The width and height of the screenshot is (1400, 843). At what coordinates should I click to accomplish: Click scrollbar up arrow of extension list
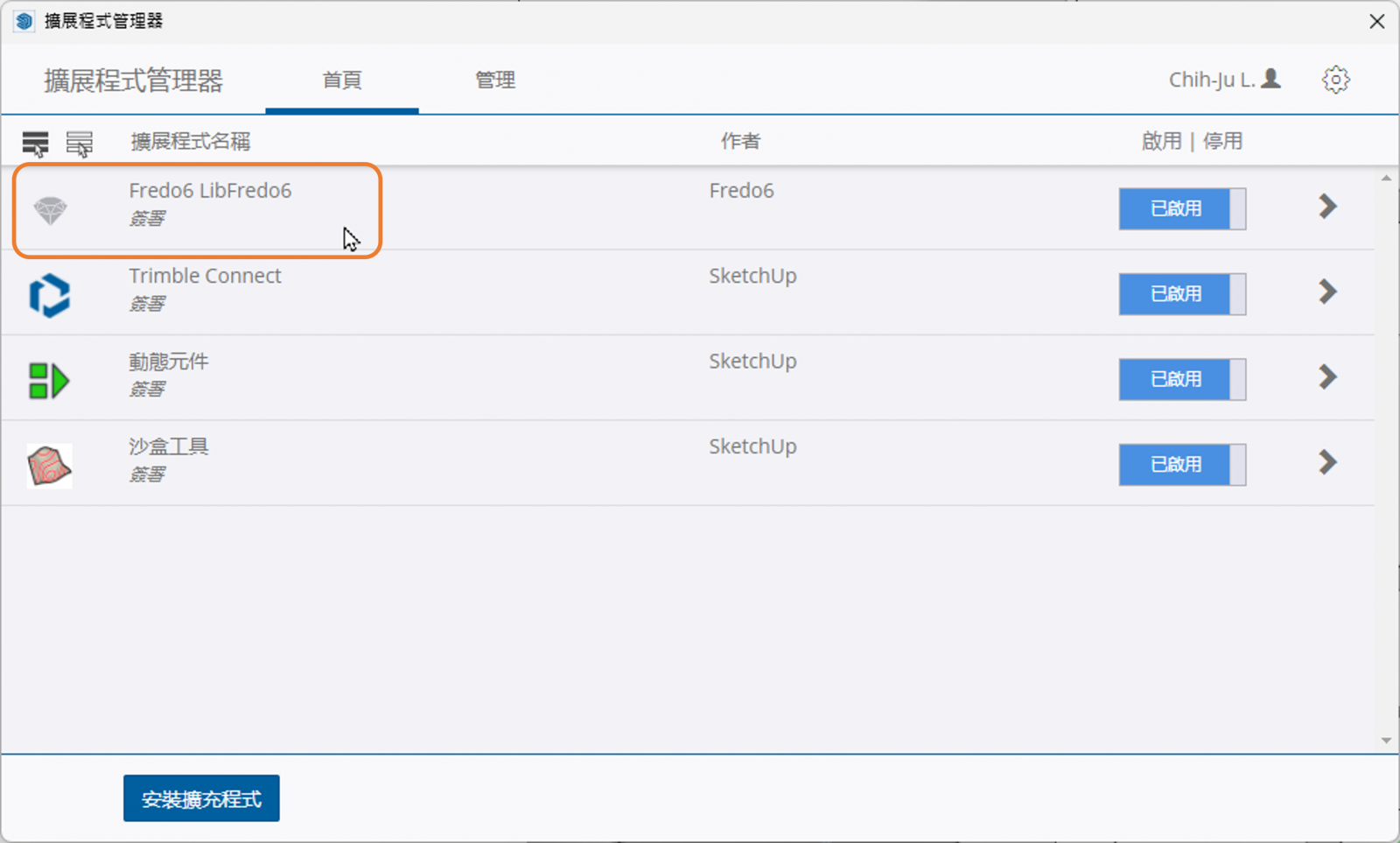(x=1386, y=178)
